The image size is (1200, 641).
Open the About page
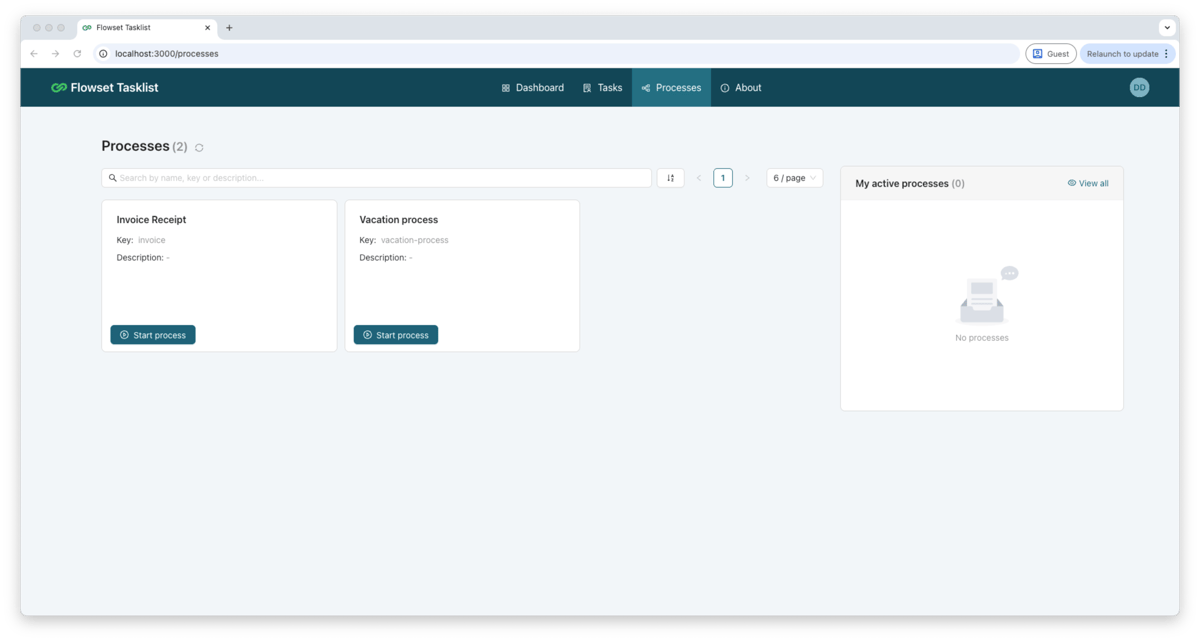(x=741, y=88)
